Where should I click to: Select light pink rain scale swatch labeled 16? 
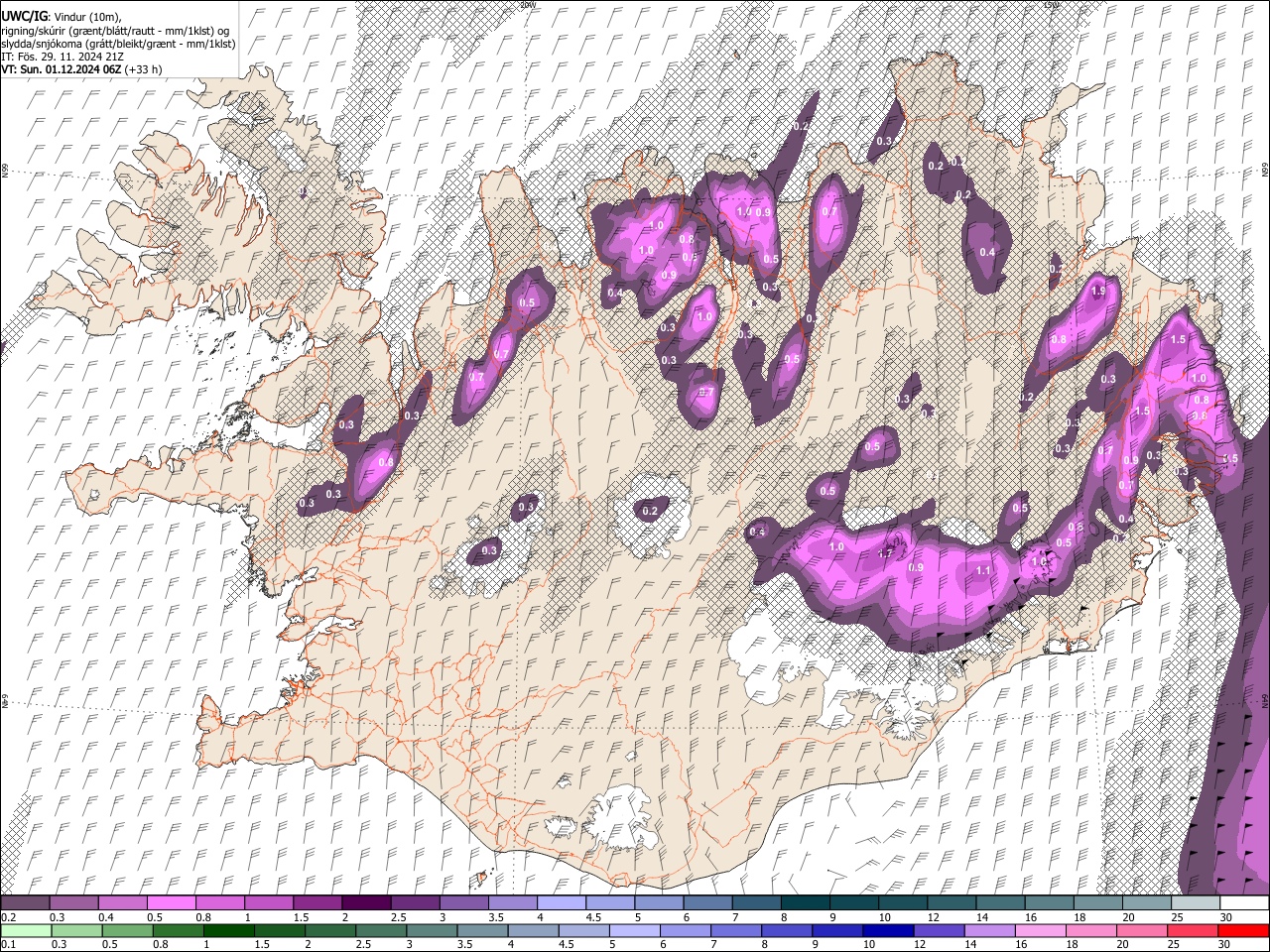pos(1039,930)
